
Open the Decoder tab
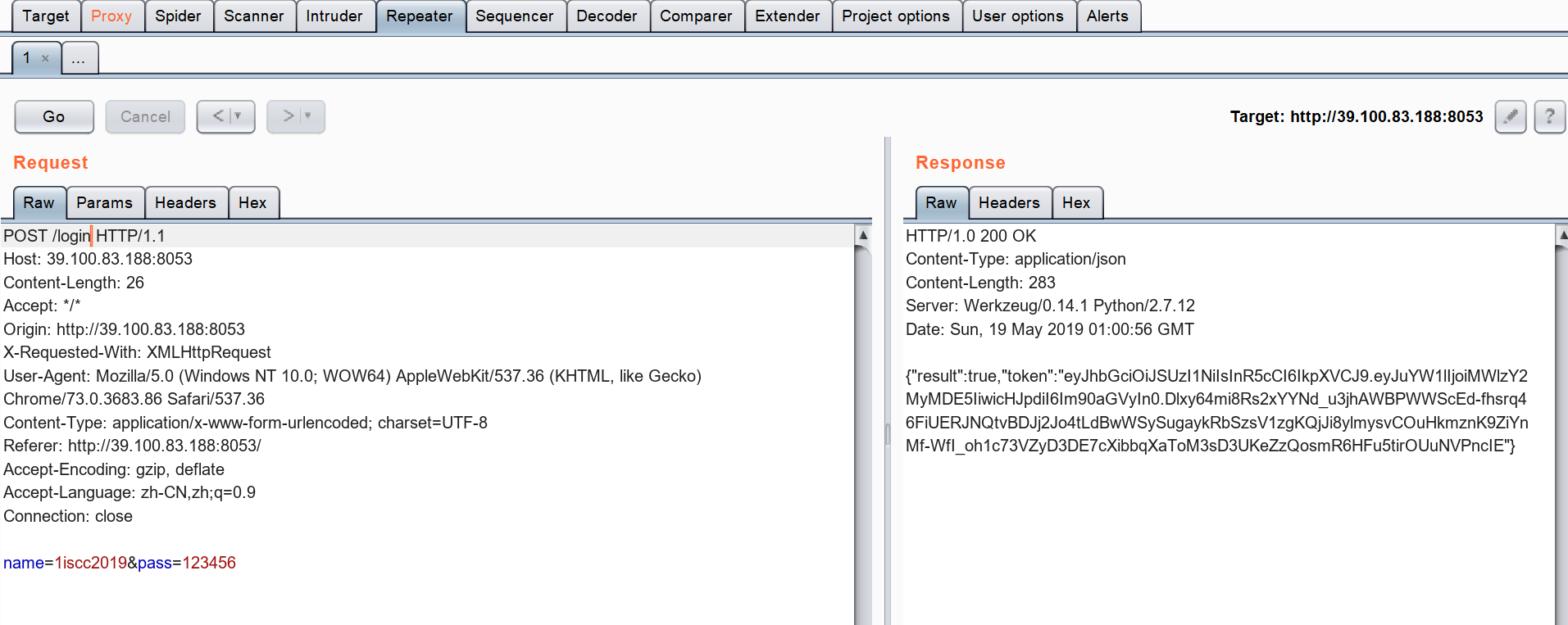pyautogui.click(x=607, y=16)
